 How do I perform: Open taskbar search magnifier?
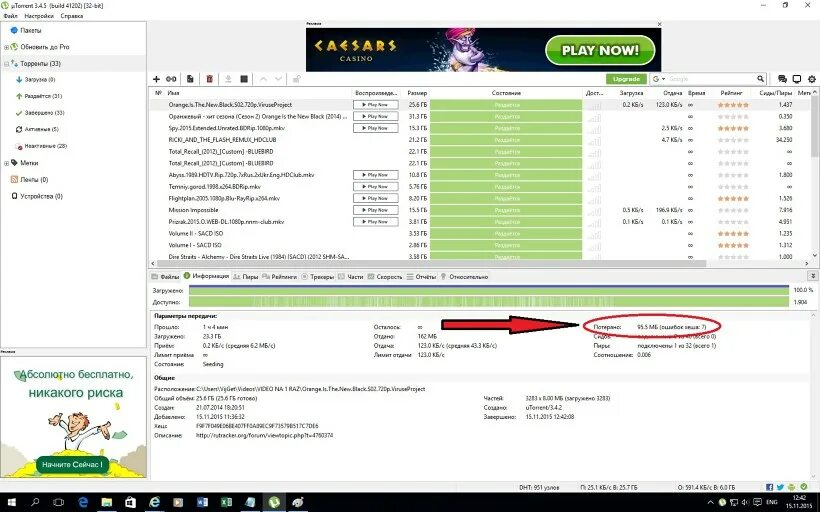pyautogui.click(x=35, y=503)
